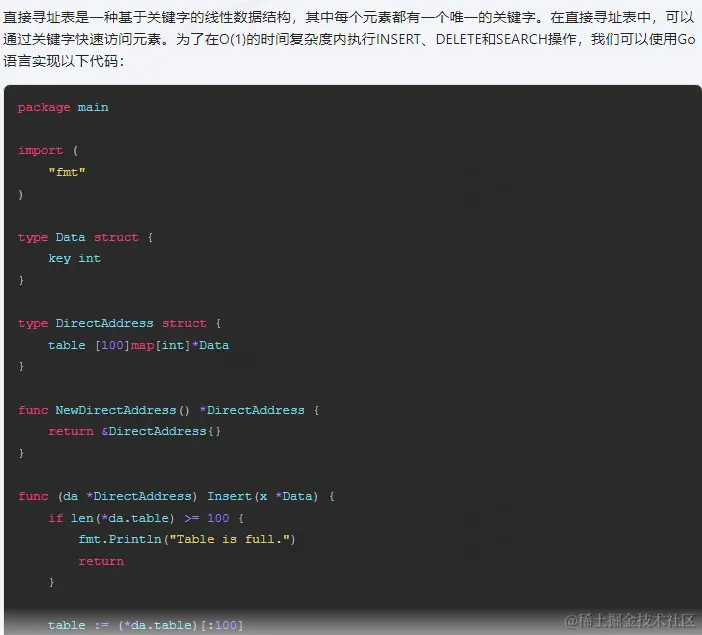This screenshot has width=702, height=635.
Task: Click the line '语言实现以下代码:'
Action: pyautogui.click(x=64, y=61)
